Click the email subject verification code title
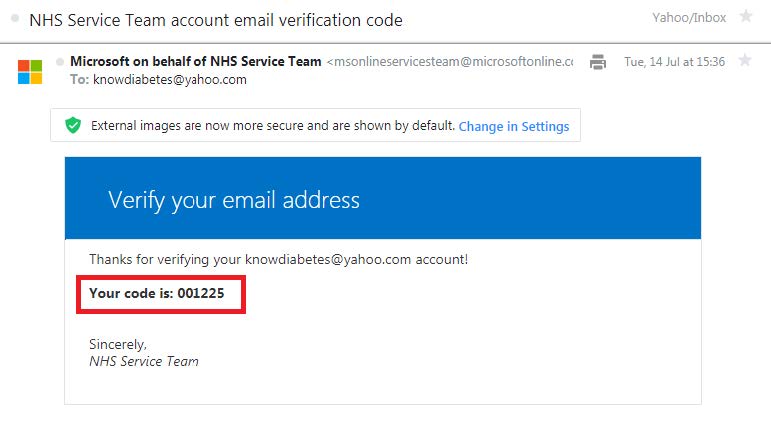Image resolution: width=771 pixels, height=425 pixels. pyautogui.click(x=216, y=20)
